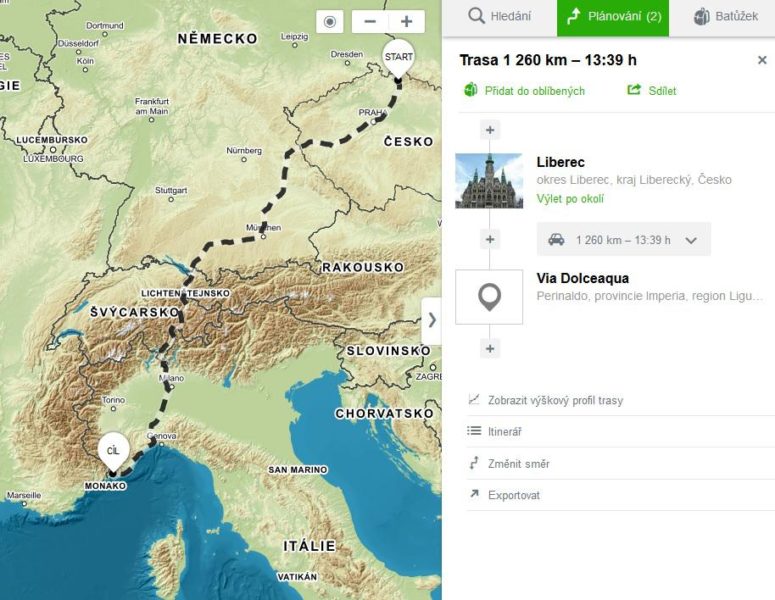
Task: Click the map layer switch icon
Action: 330,22
